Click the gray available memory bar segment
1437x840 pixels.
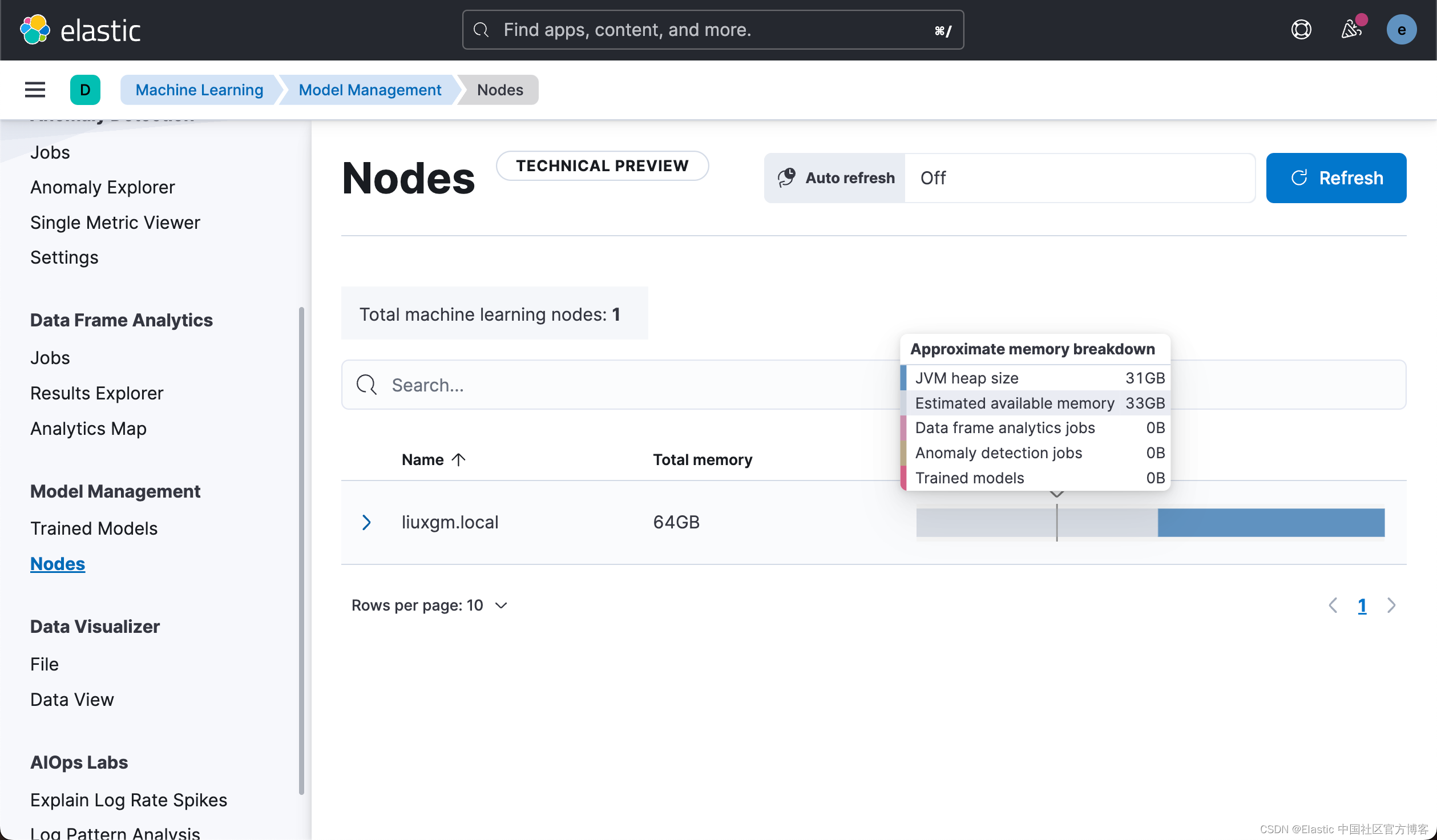[x=1037, y=523]
